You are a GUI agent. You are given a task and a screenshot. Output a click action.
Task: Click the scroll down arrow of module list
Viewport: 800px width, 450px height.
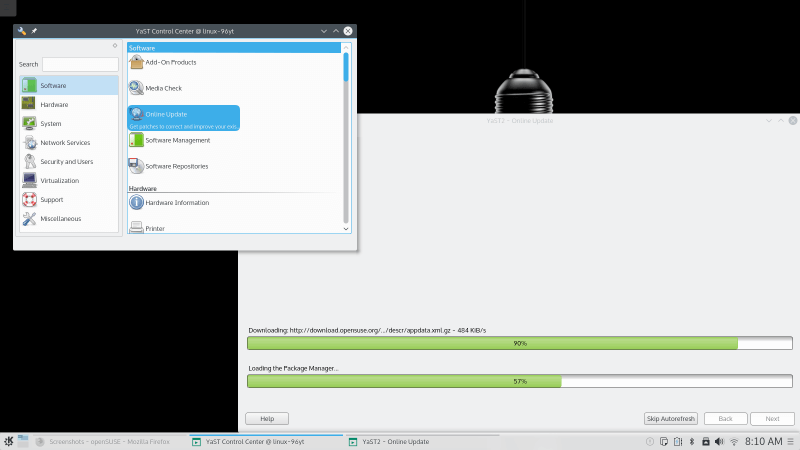pyautogui.click(x=346, y=229)
